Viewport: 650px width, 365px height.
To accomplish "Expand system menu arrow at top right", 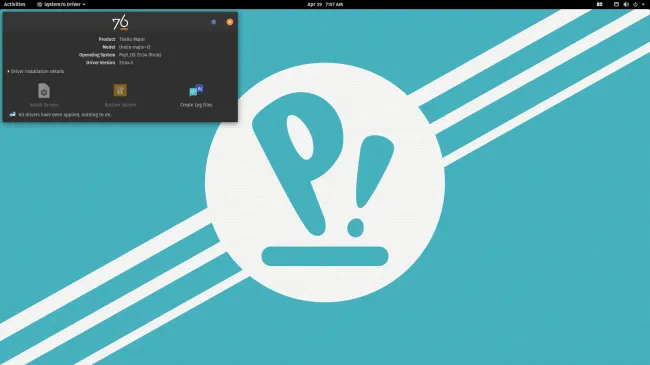I will coord(643,4).
